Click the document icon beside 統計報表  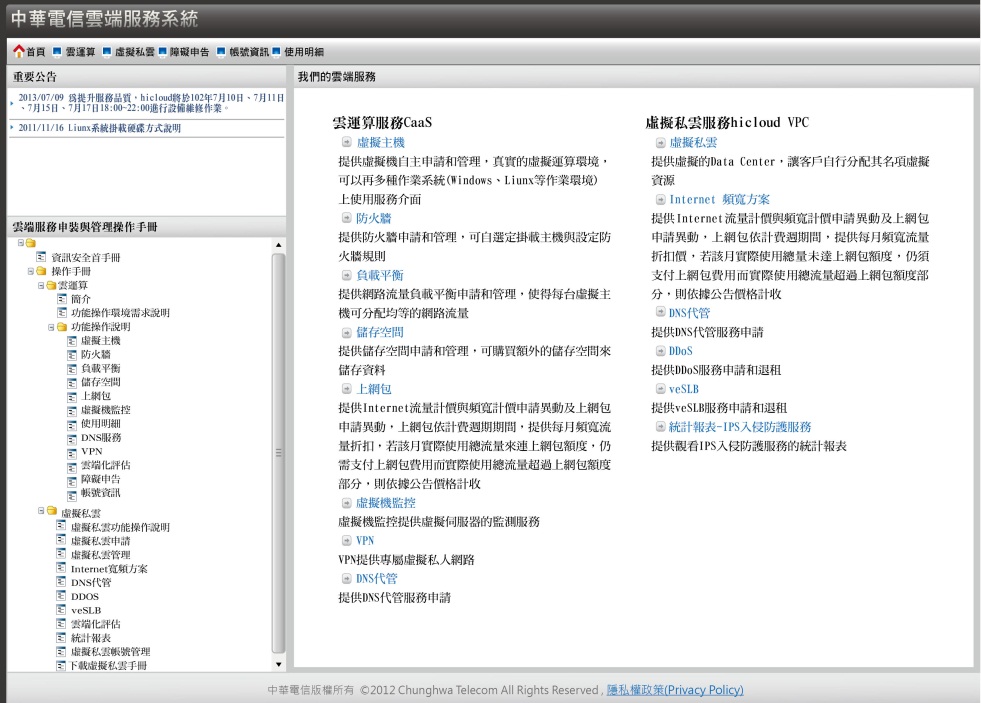61,637
